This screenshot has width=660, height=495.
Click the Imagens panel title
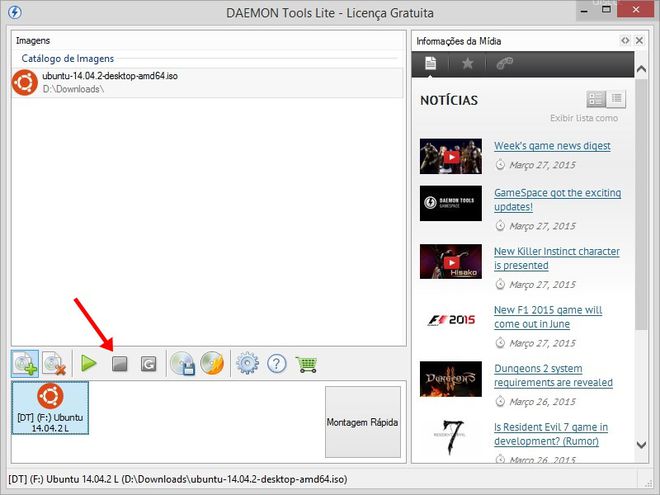33,40
